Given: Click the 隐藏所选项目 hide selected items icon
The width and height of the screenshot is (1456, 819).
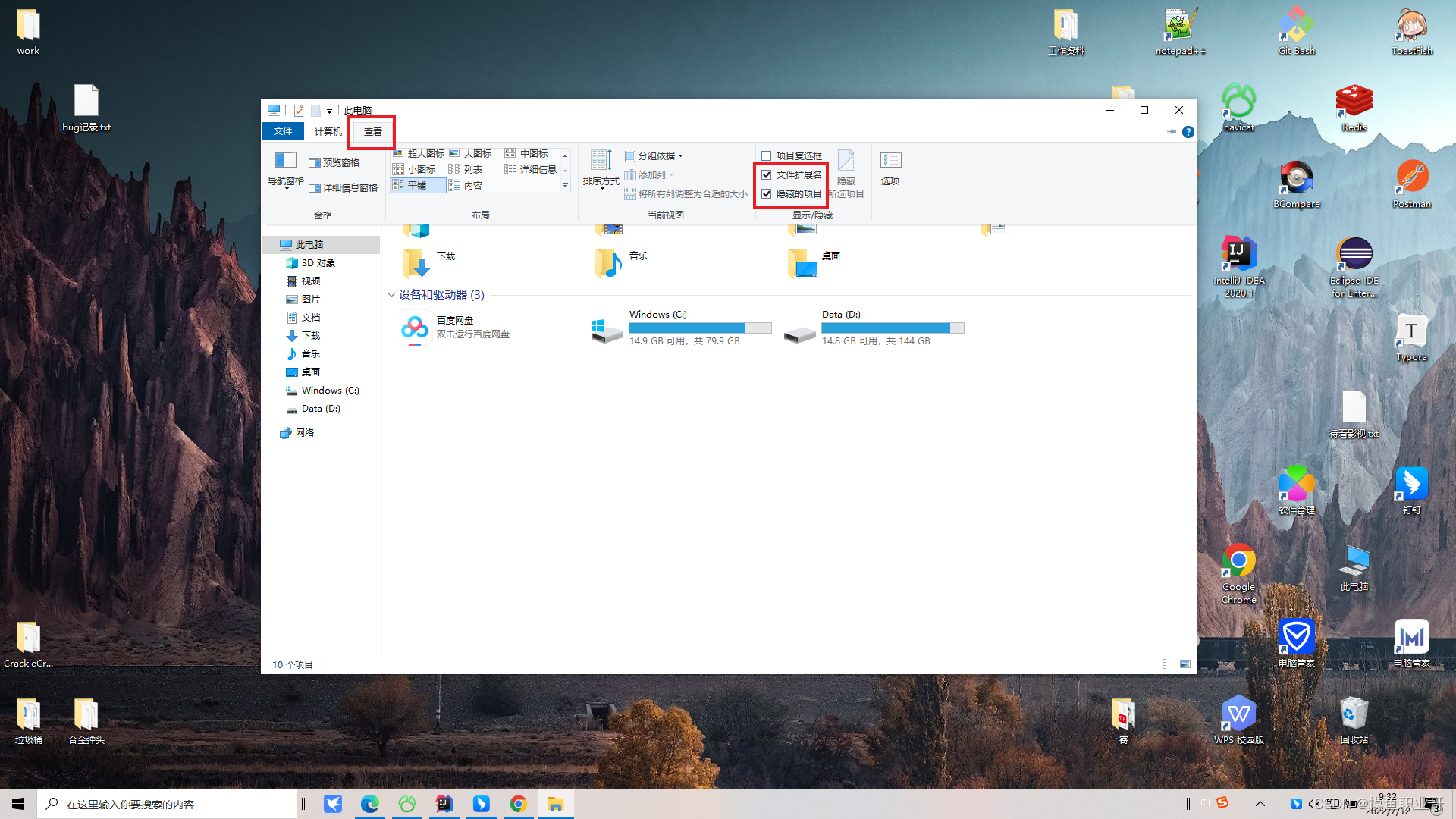Looking at the screenshot, I should (x=846, y=160).
